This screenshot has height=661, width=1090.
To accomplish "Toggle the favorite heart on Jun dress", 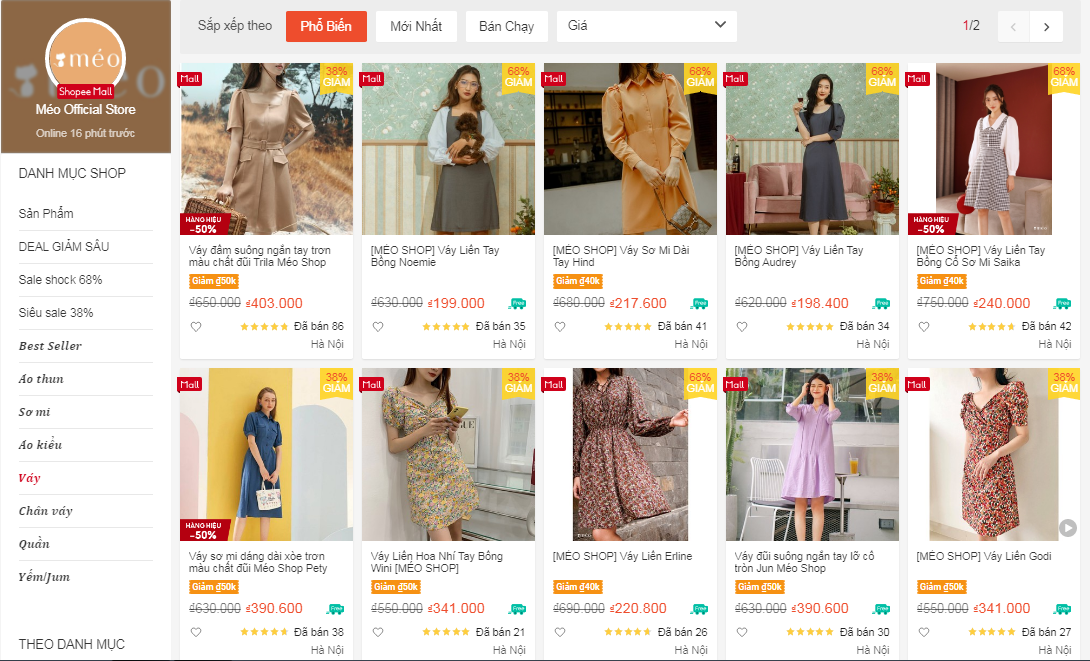I will 741,631.
